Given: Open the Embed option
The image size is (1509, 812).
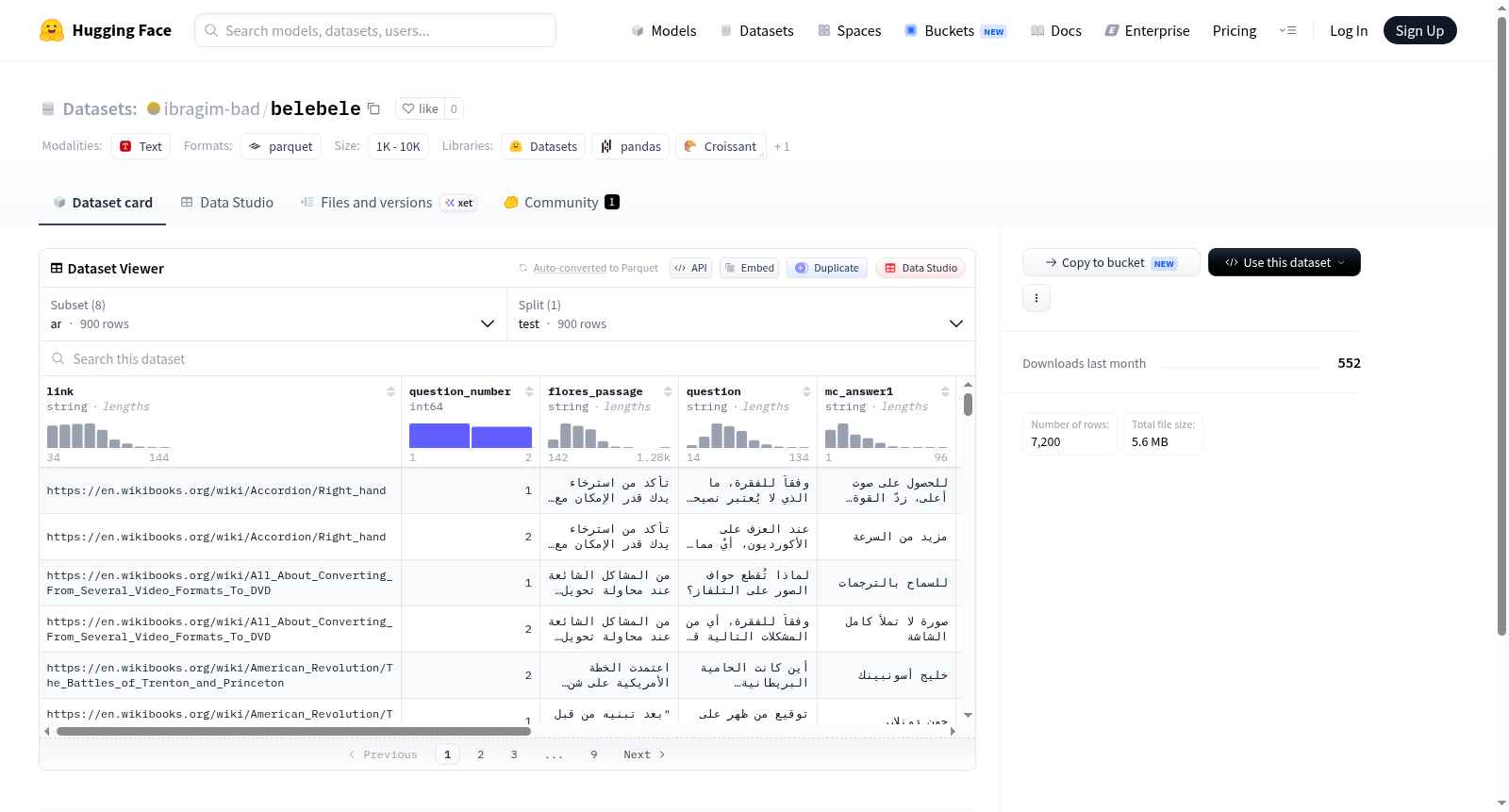Looking at the screenshot, I should (x=749, y=268).
